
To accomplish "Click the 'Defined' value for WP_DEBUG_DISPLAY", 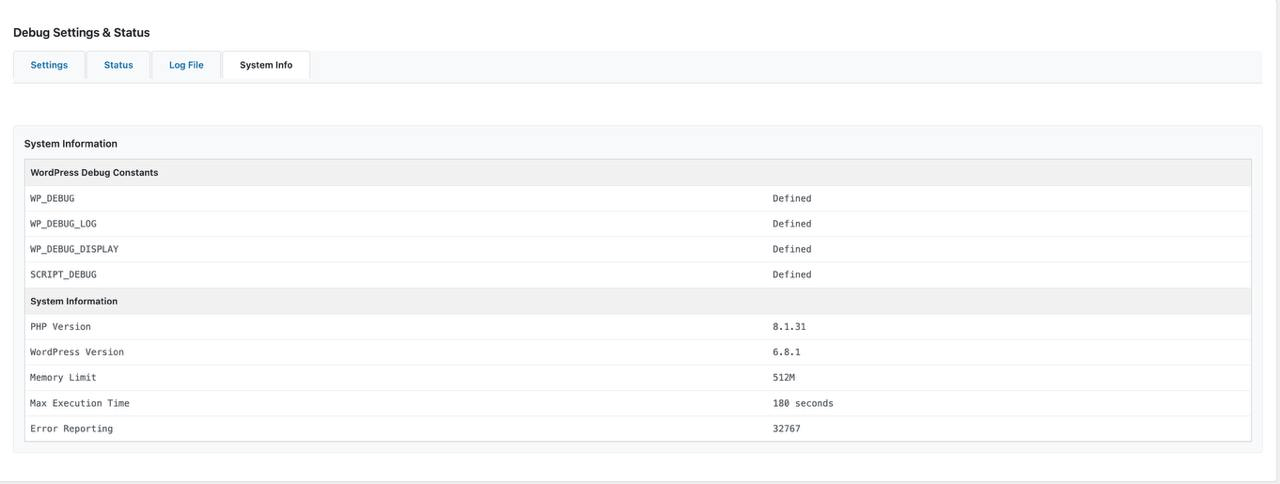I will tap(792, 249).
